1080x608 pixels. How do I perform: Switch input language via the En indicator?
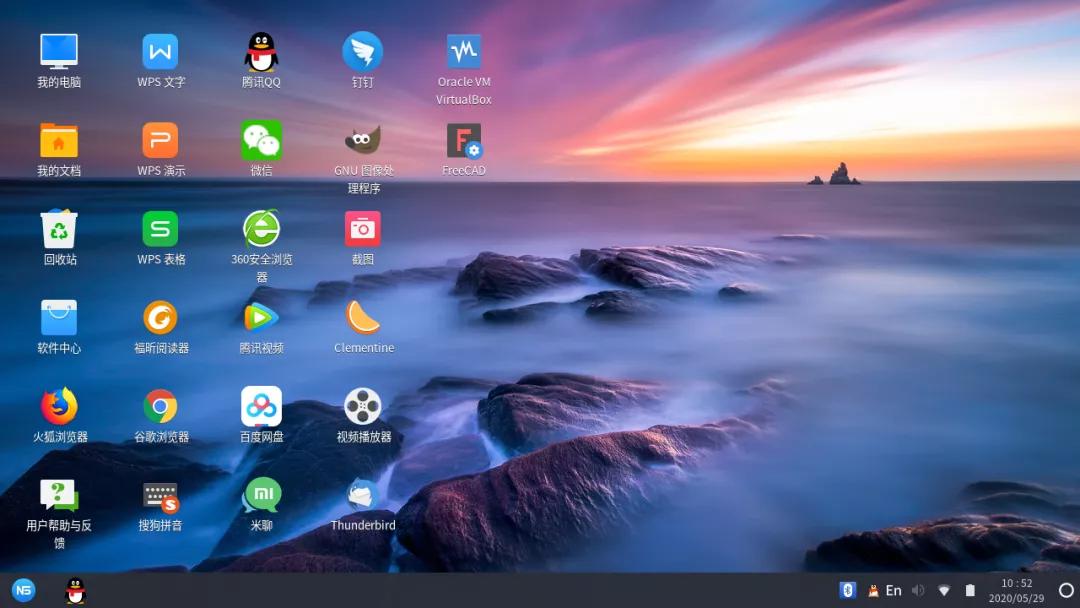(x=893, y=591)
